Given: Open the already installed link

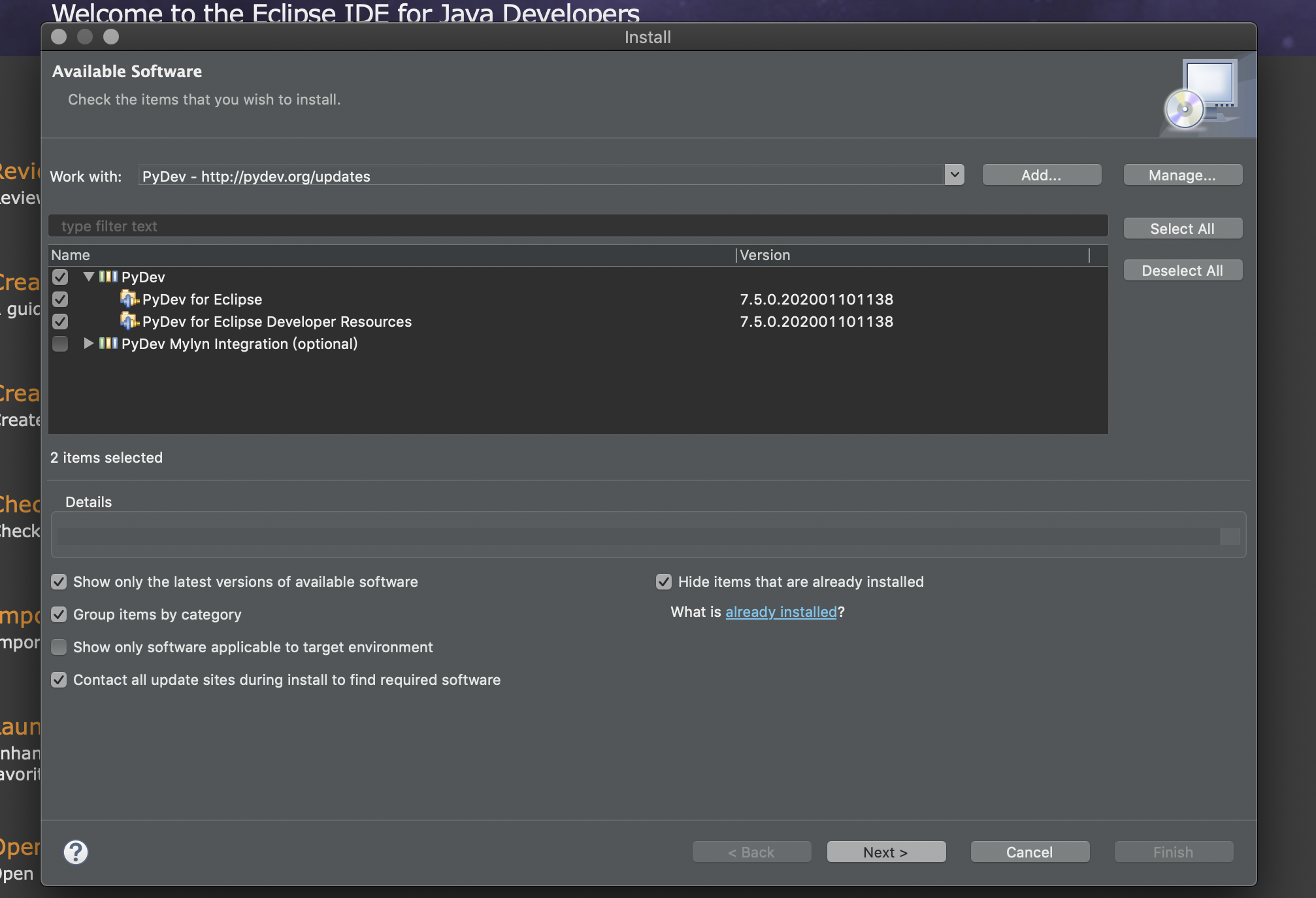Looking at the screenshot, I should coord(781,612).
